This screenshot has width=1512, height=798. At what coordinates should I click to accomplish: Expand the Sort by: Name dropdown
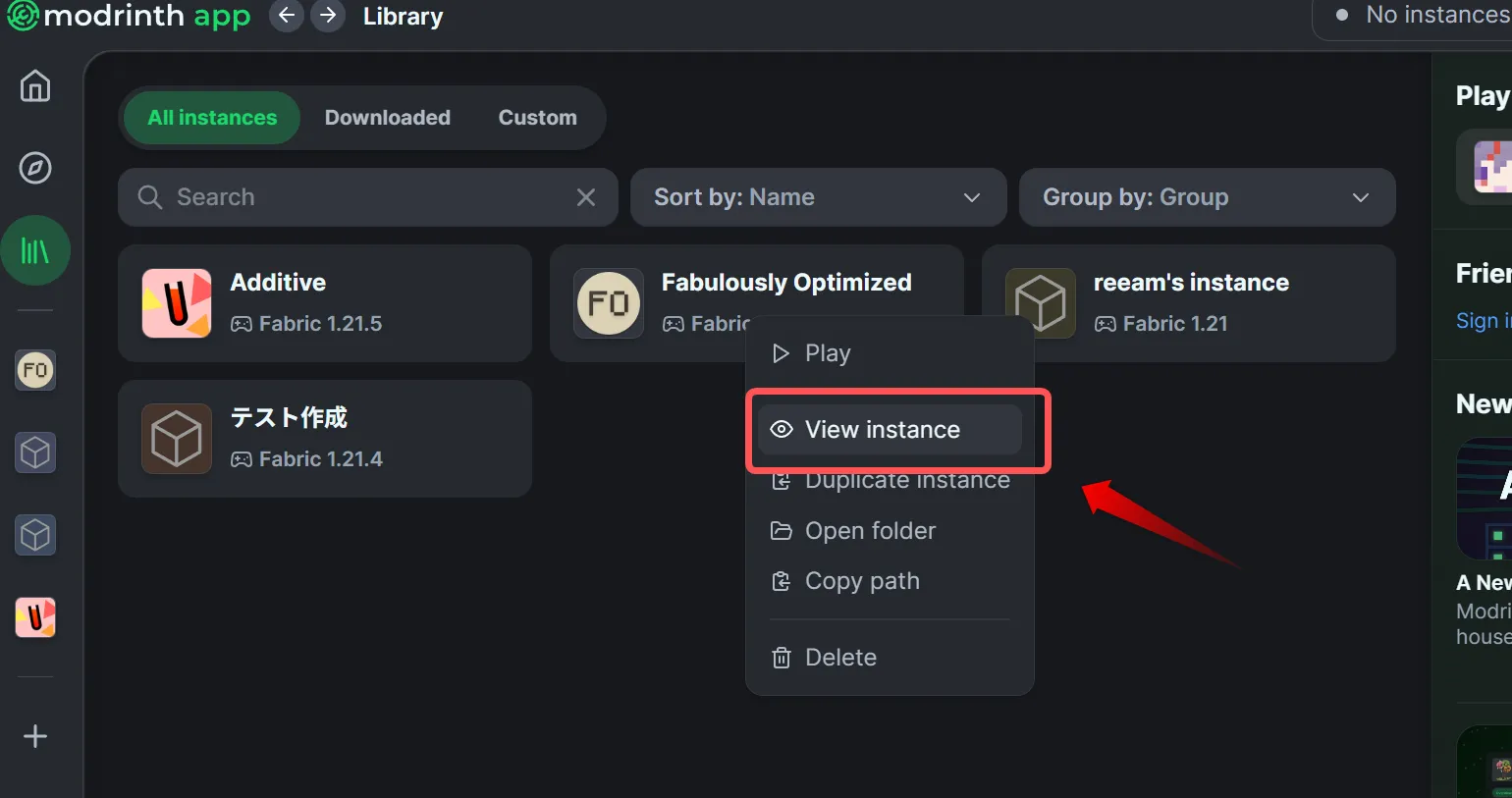tap(818, 197)
